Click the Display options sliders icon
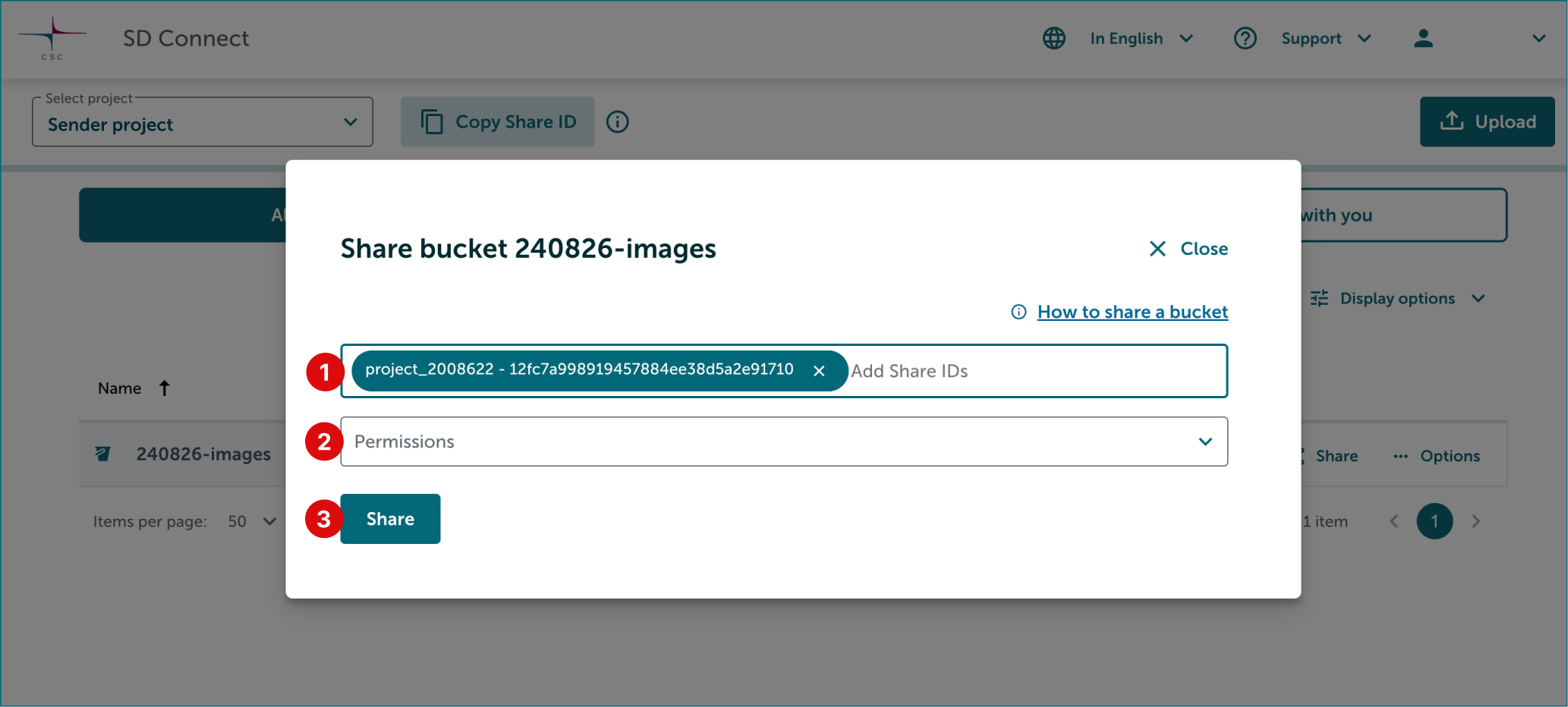Image resolution: width=1568 pixels, height=707 pixels. pos(1319,299)
